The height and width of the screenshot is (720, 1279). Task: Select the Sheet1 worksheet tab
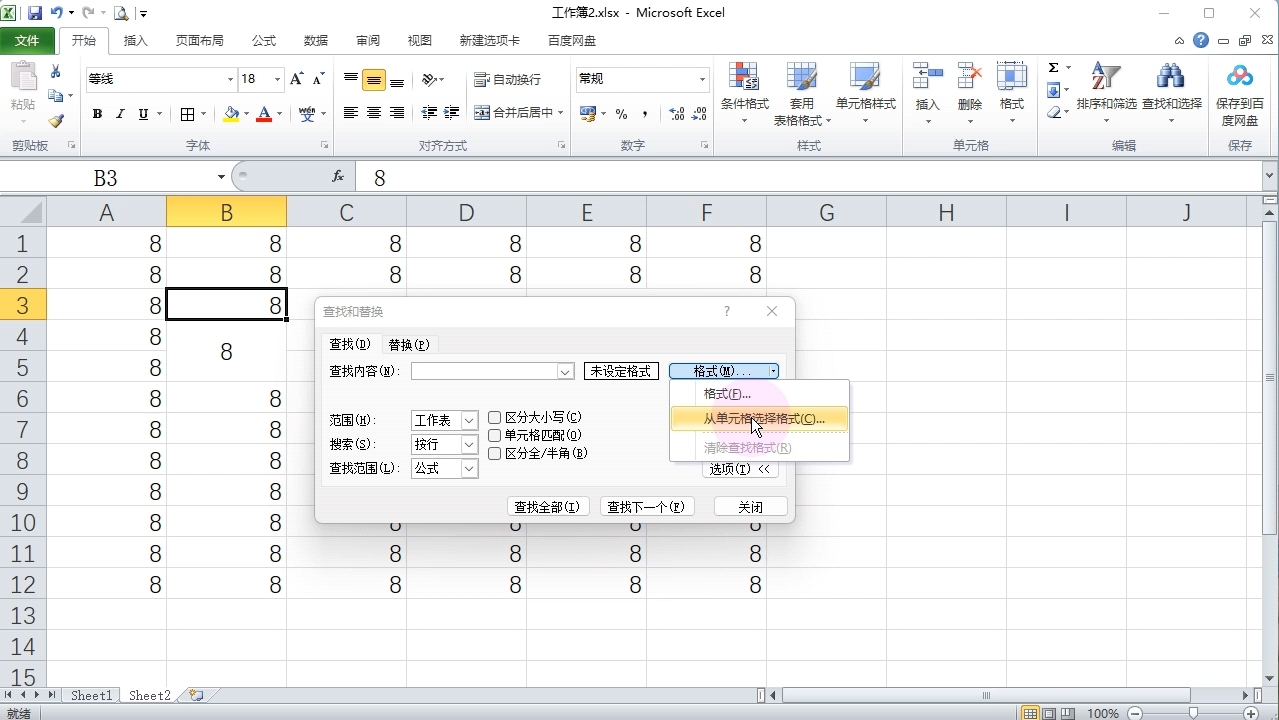coord(90,695)
